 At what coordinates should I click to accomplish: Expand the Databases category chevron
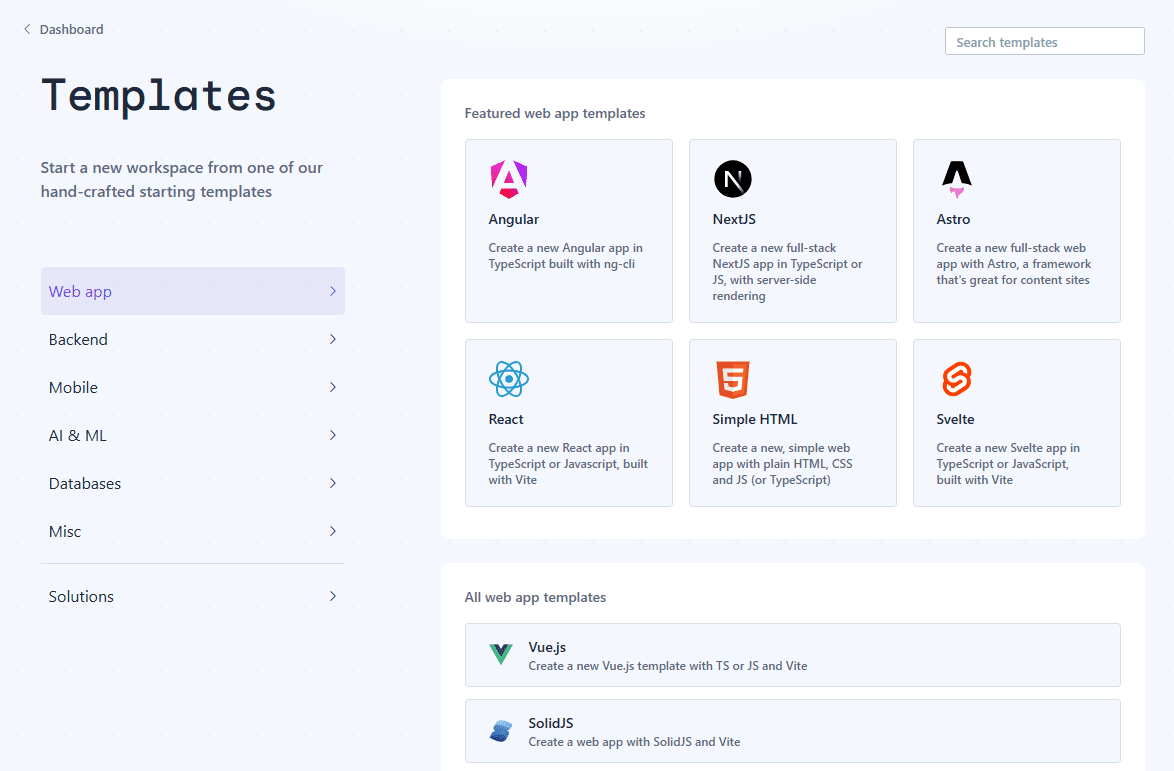pyautogui.click(x=332, y=483)
